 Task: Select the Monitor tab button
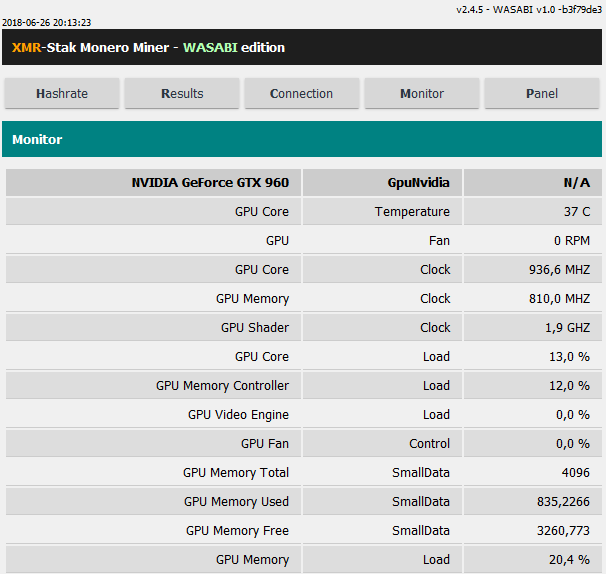(x=422, y=93)
